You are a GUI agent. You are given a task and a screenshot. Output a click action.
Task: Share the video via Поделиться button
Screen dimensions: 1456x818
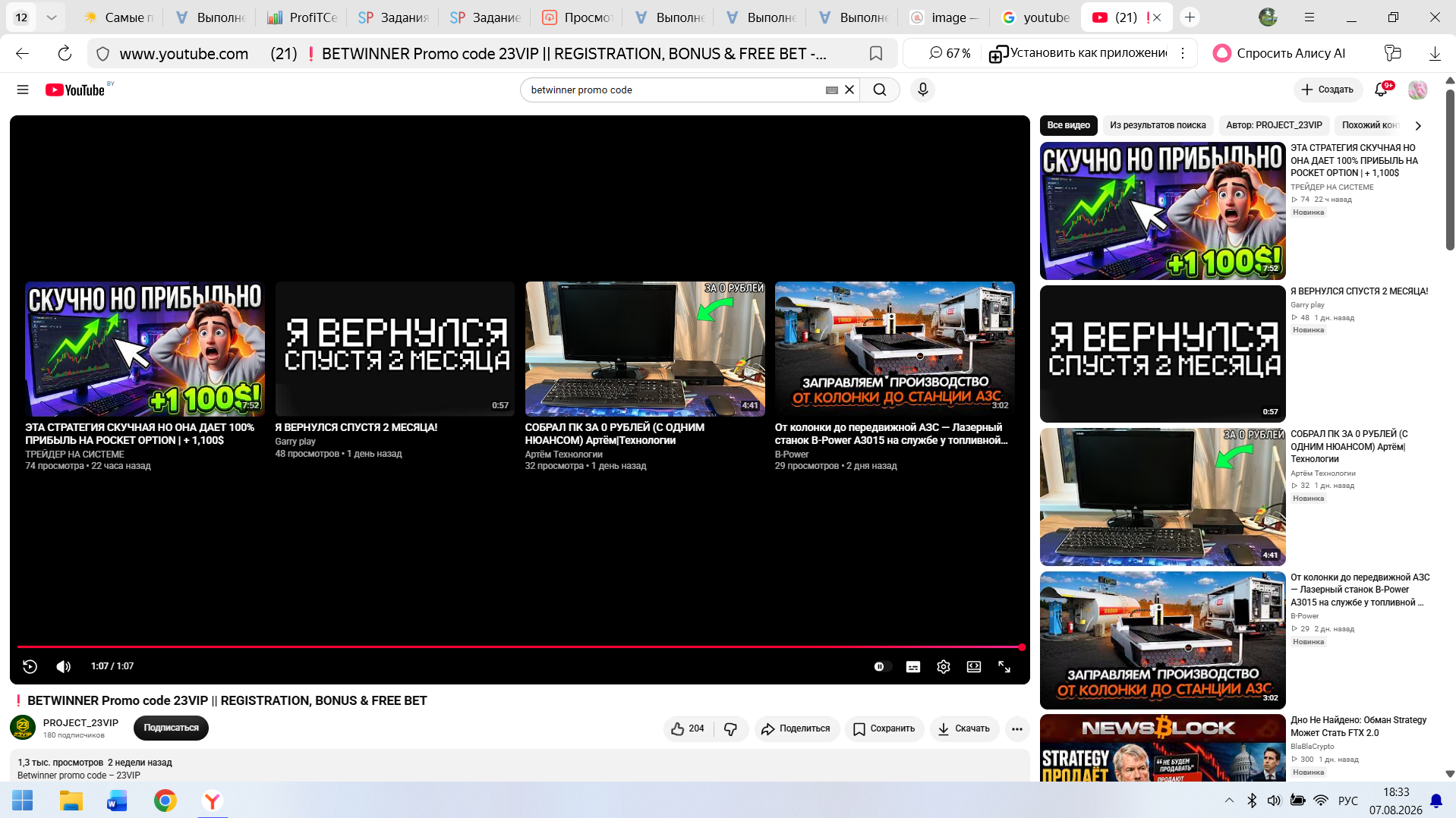click(796, 728)
